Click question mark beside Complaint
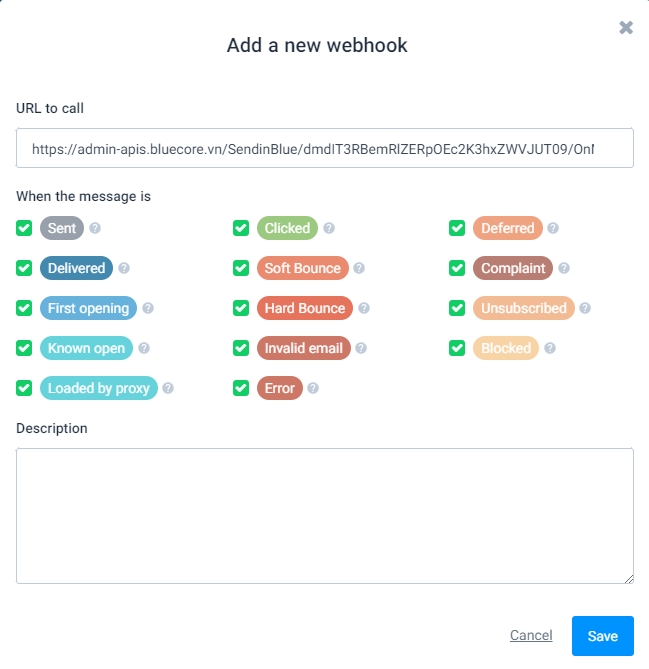649x669 pixels. point(564,268)
